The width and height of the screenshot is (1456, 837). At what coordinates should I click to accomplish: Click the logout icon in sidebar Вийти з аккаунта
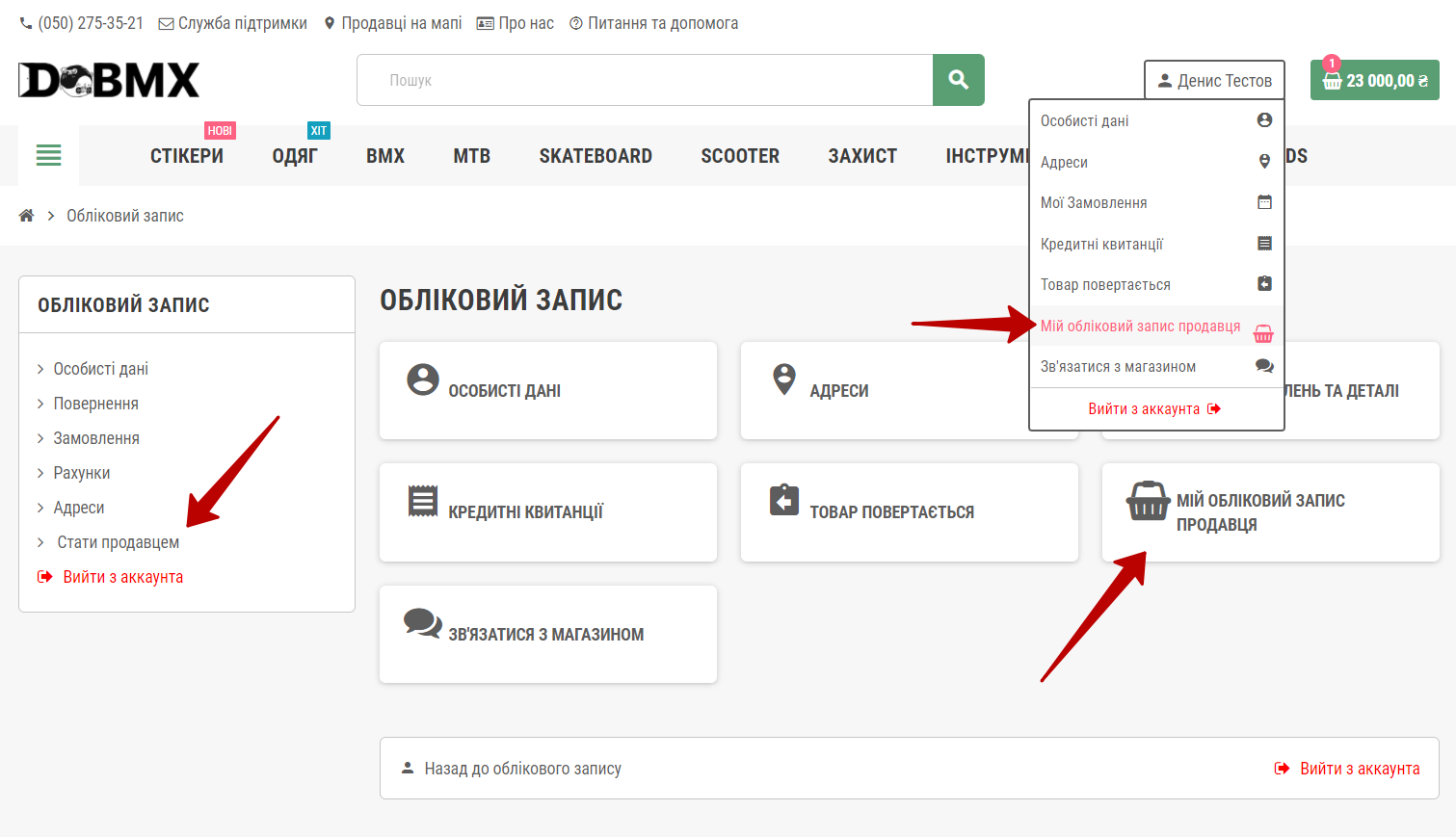pos(44,577)
